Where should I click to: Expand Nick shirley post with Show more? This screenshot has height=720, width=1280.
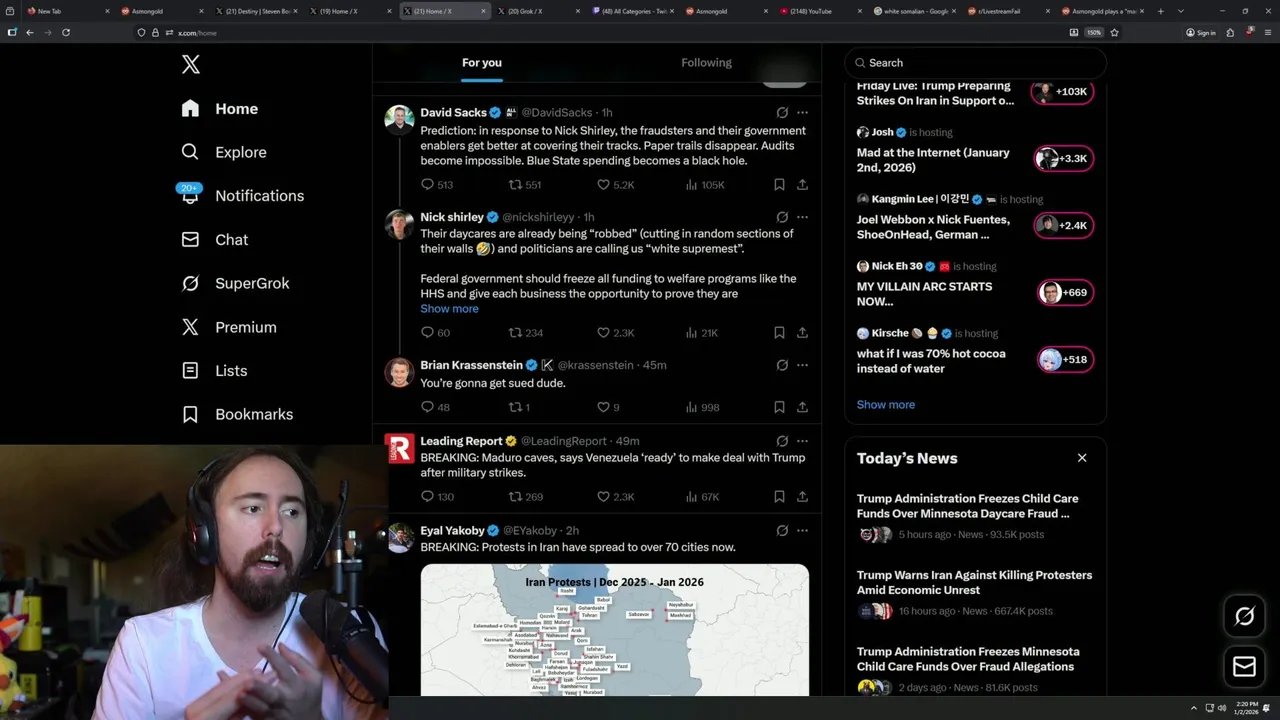click(x=449, y=309)
